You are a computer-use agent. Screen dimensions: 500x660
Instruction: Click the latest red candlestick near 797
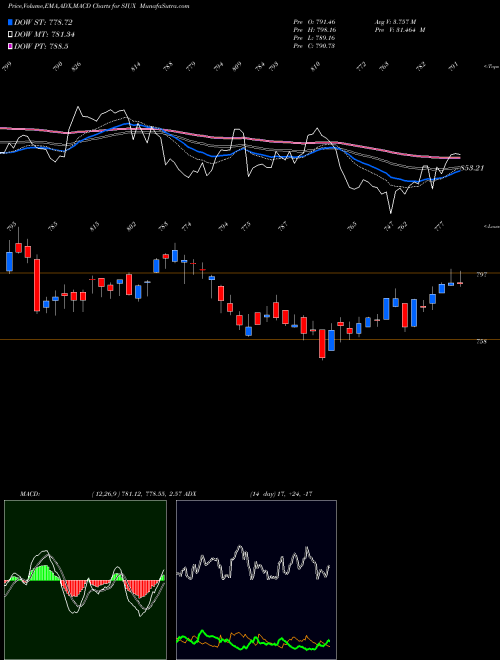tap(460, 283)
